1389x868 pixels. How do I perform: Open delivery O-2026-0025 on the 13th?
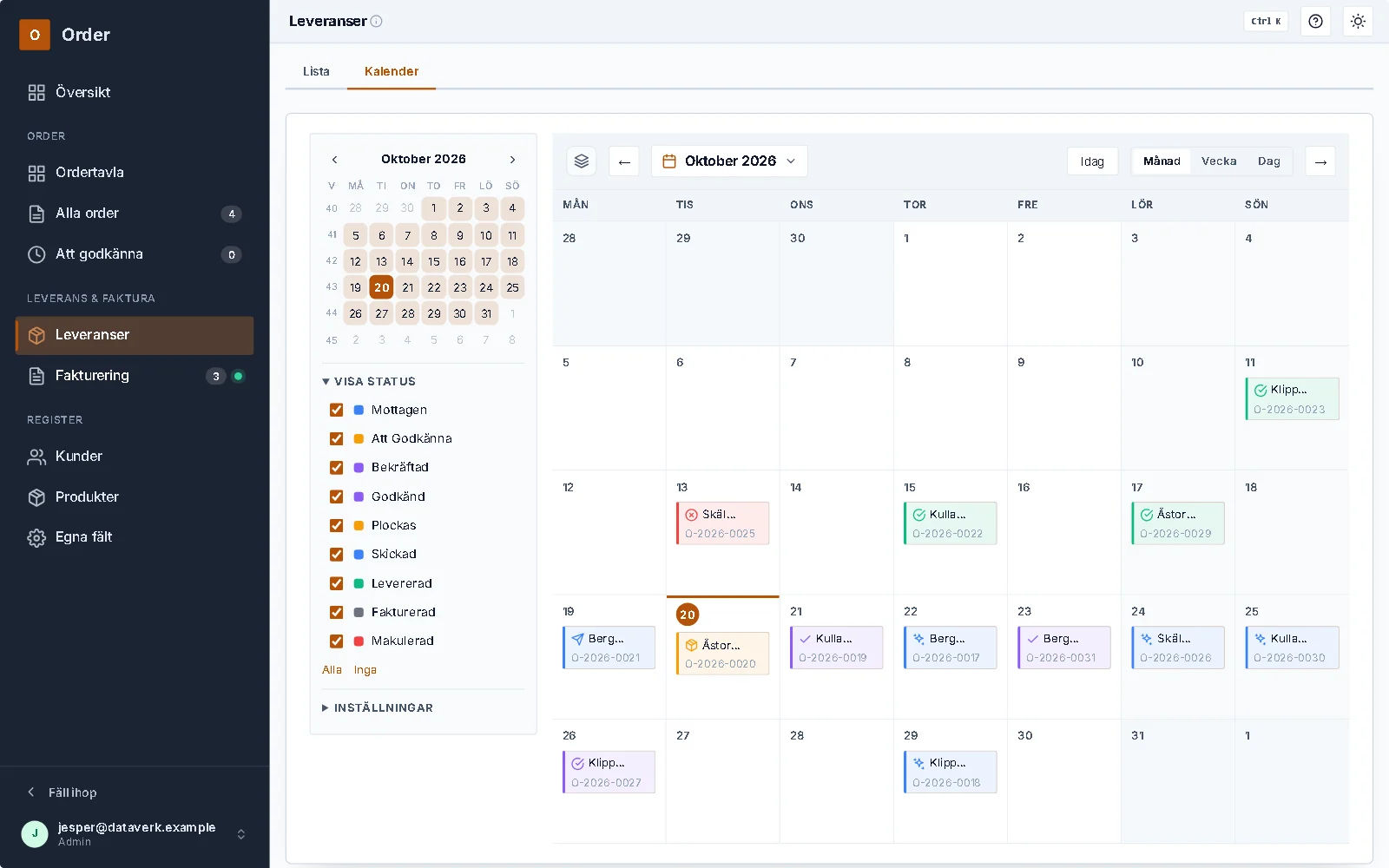[x=722, y=523]
